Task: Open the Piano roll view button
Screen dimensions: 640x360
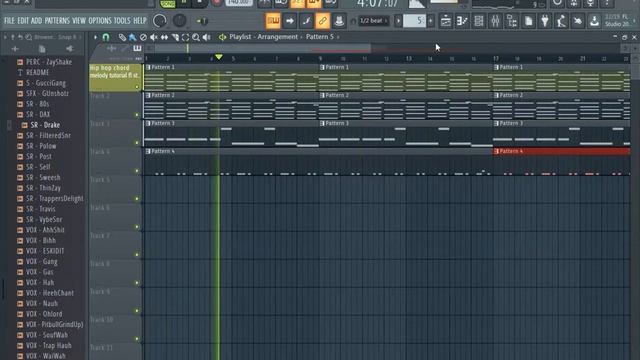Action: tap(462, 21)
